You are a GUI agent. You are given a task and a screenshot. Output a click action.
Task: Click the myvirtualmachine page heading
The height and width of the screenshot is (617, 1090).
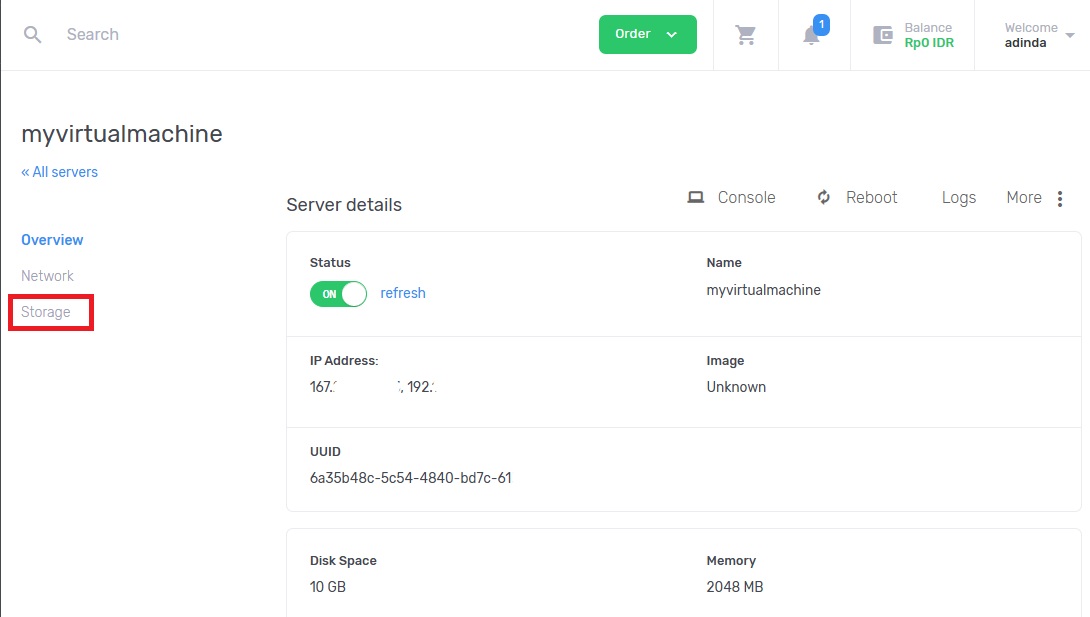(122, 134)
